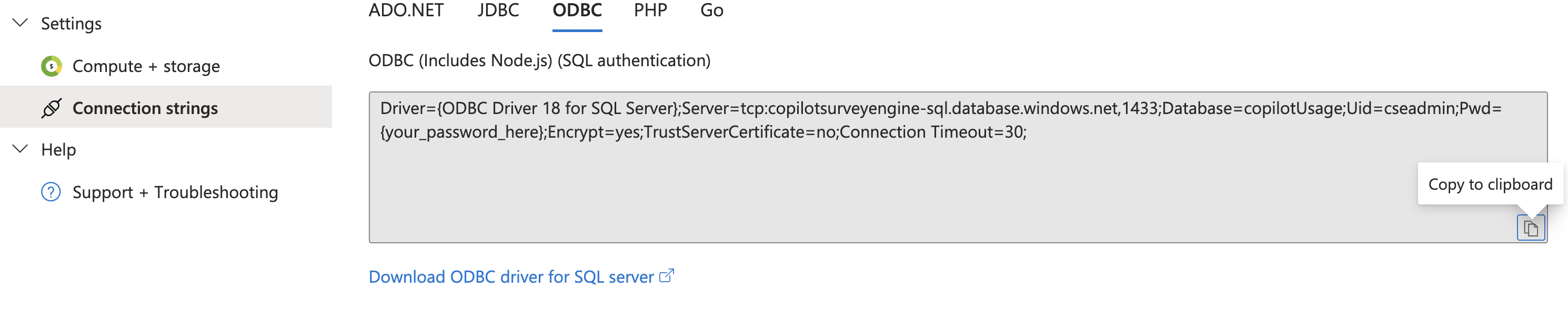
Task: Select the Go tab
Action: pyautogui.click(x=711, y=10)
